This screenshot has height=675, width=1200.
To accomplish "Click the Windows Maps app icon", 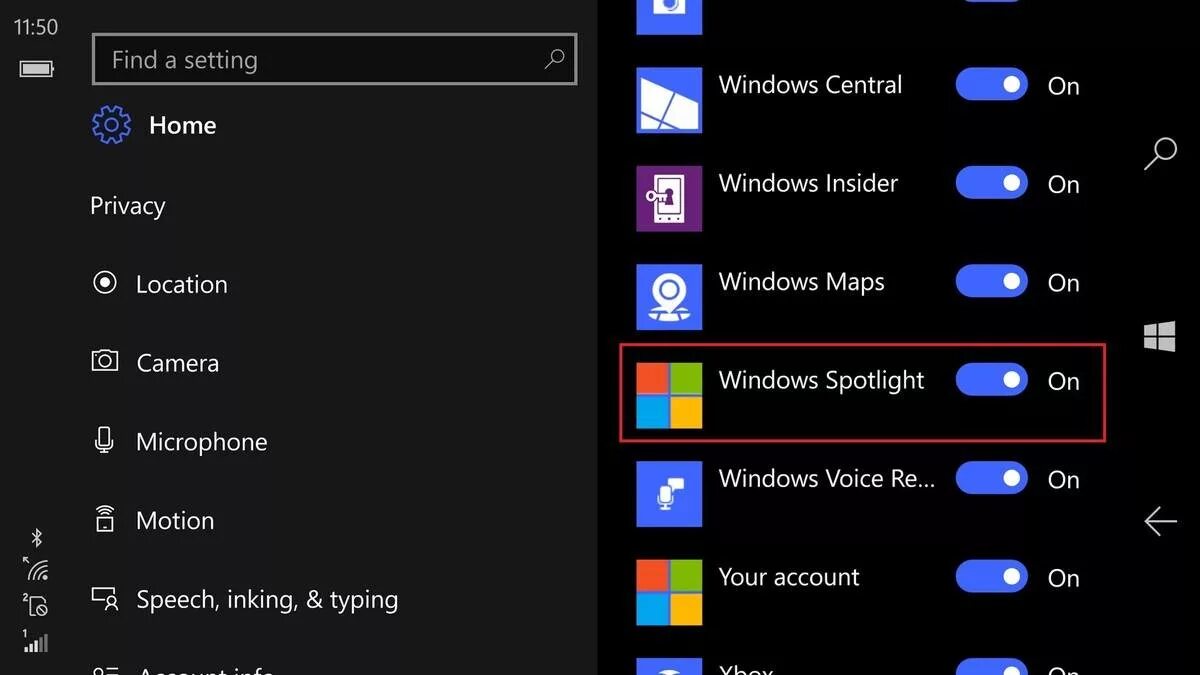I will pyautogui.click(x=669, y=297).
